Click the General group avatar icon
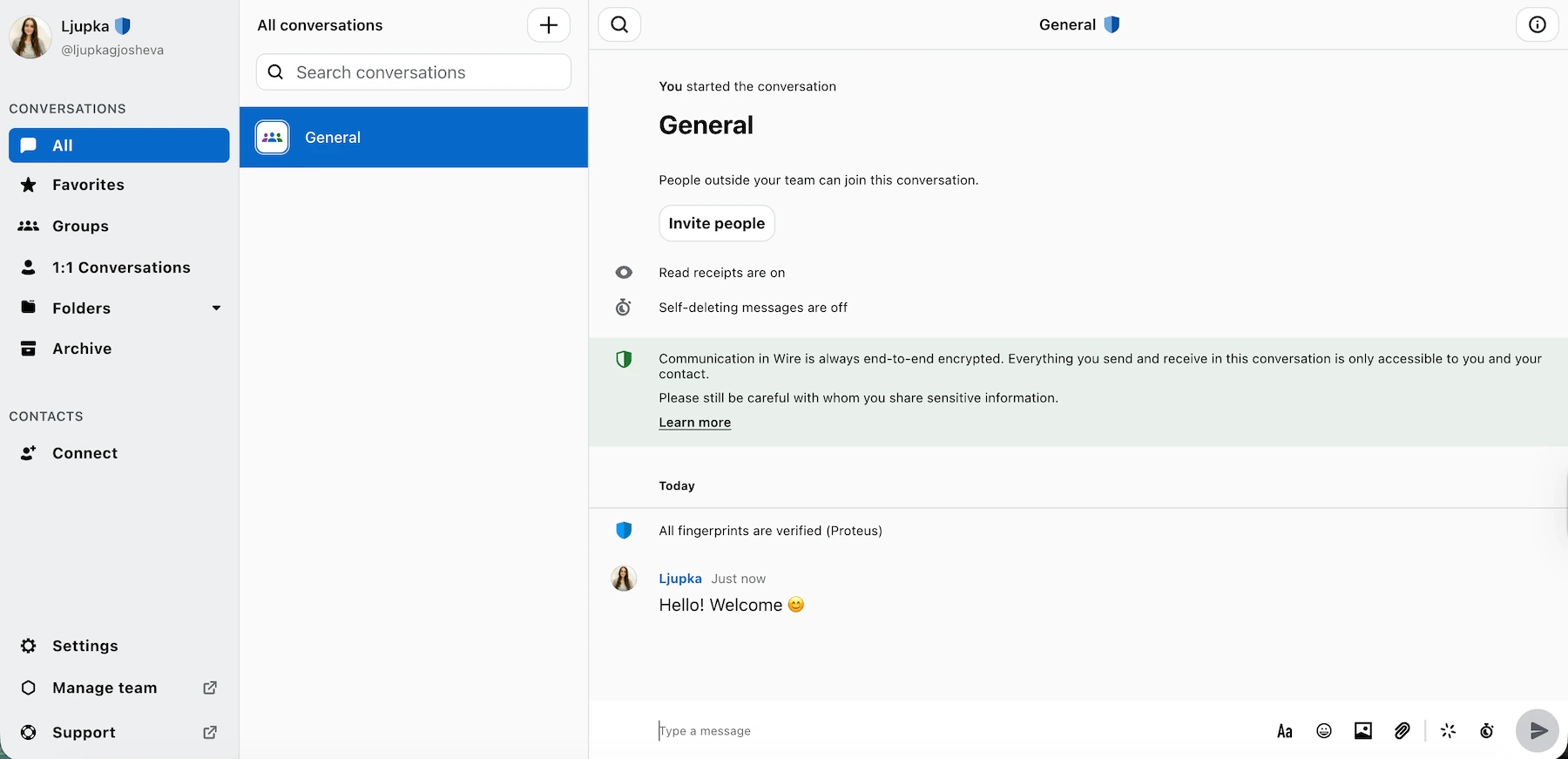The height and width of the screenshot is (759, 1568). [273, 138]
